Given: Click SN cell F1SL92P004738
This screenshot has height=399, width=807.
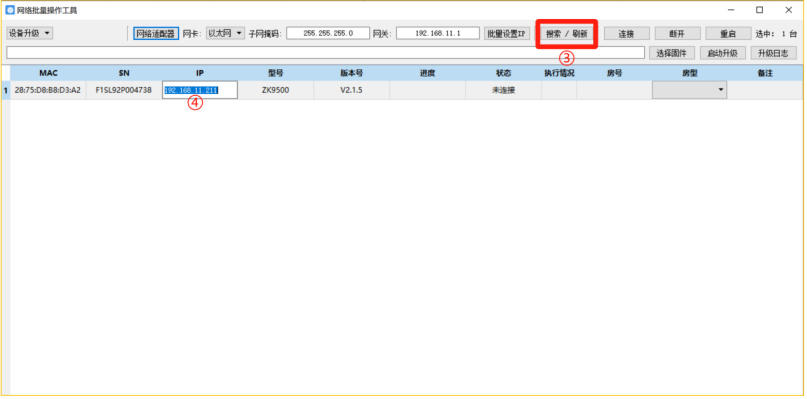Looking at the screenshot, I should (124, 90).
